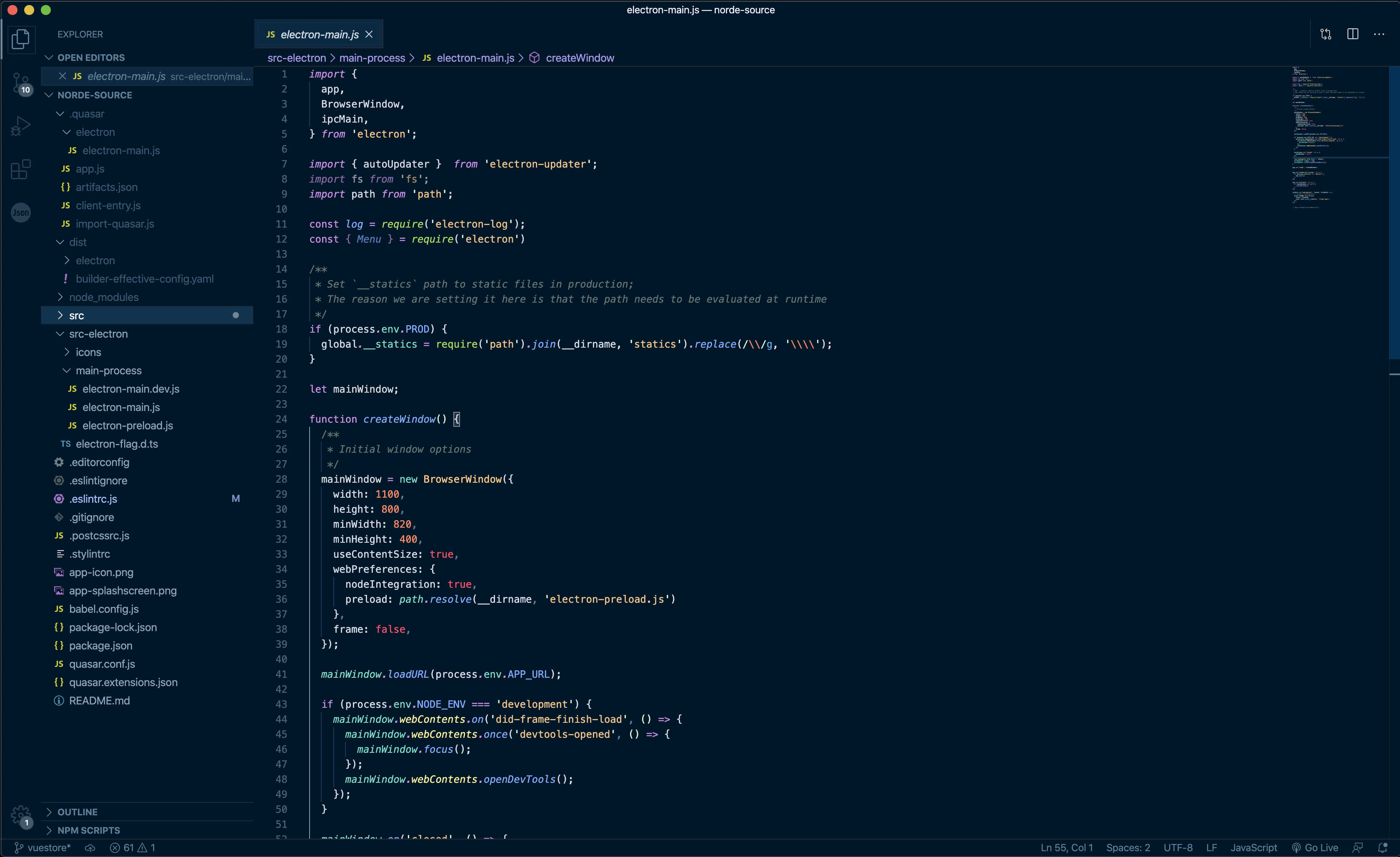Click Open Changes icon in editor toolbar
The width and height of the screenshot is (1400, 857).
pos(1325,34)
